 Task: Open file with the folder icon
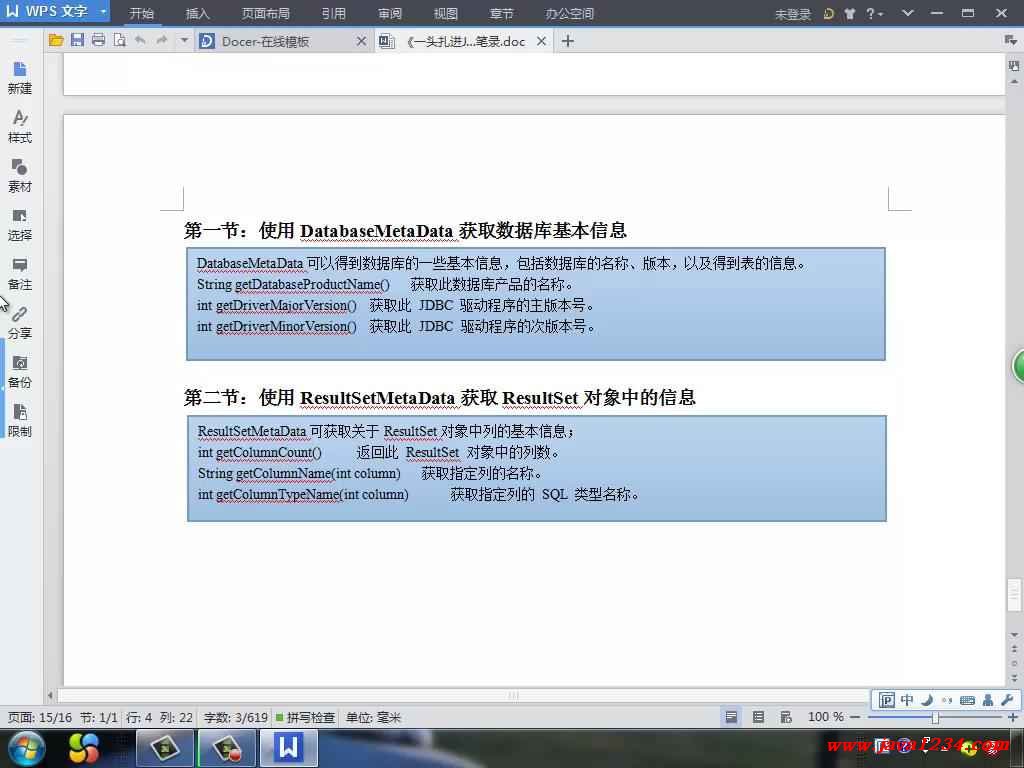(x=56, y=40)
